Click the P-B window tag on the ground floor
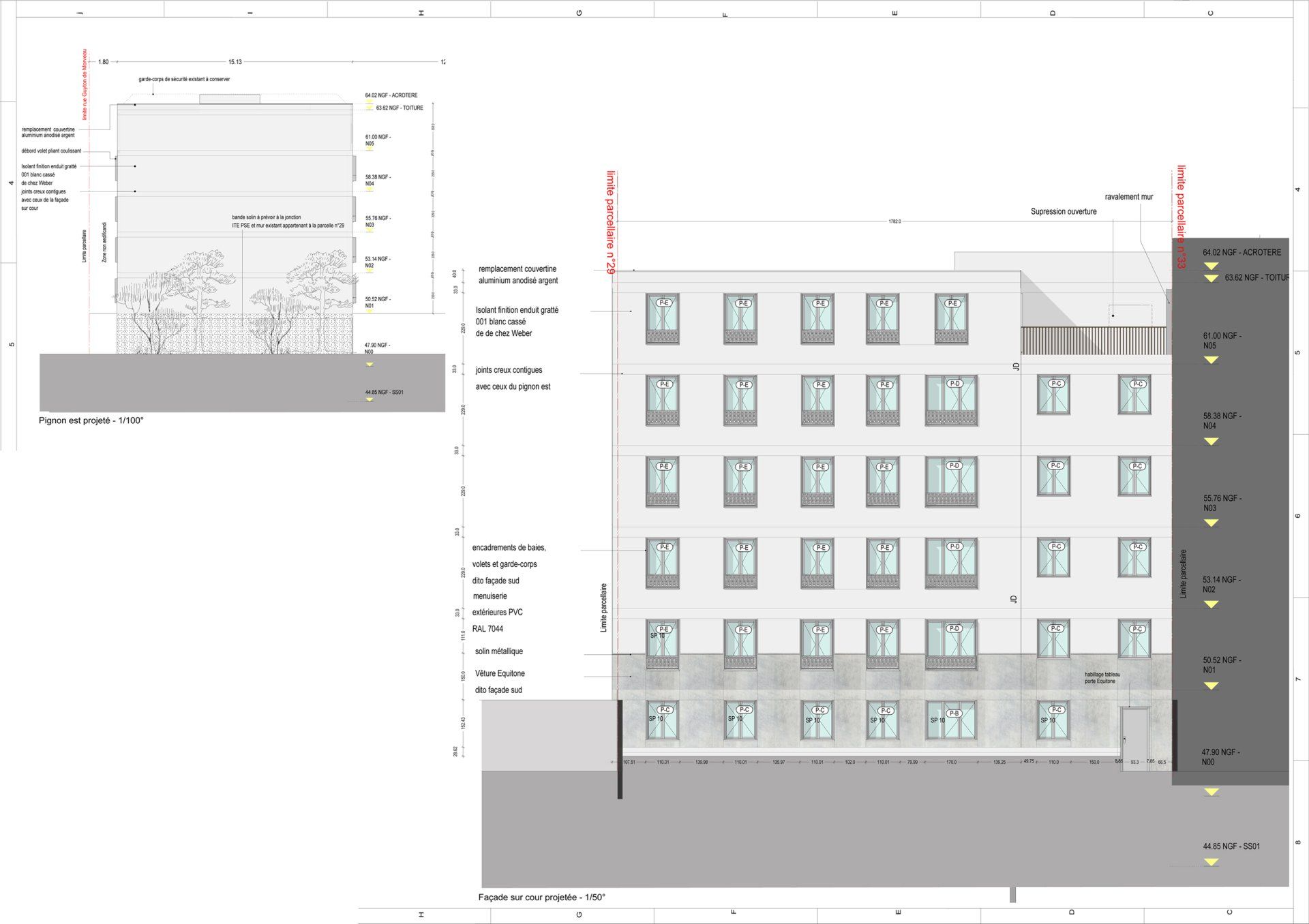The image size is (1309, 924). [954, 713]
